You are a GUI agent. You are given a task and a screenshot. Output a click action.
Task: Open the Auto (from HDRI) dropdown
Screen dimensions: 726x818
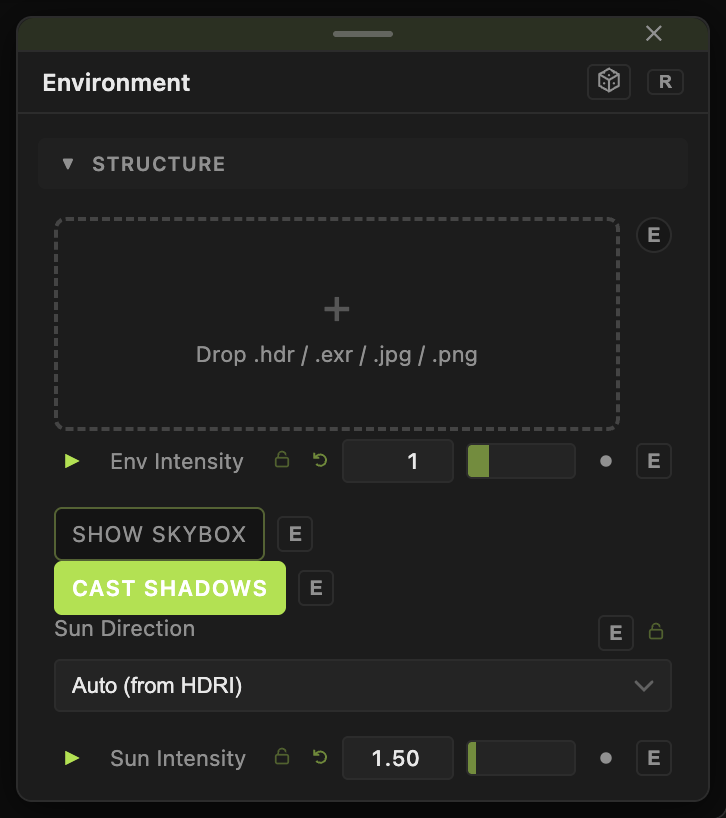tap(362, 685)
